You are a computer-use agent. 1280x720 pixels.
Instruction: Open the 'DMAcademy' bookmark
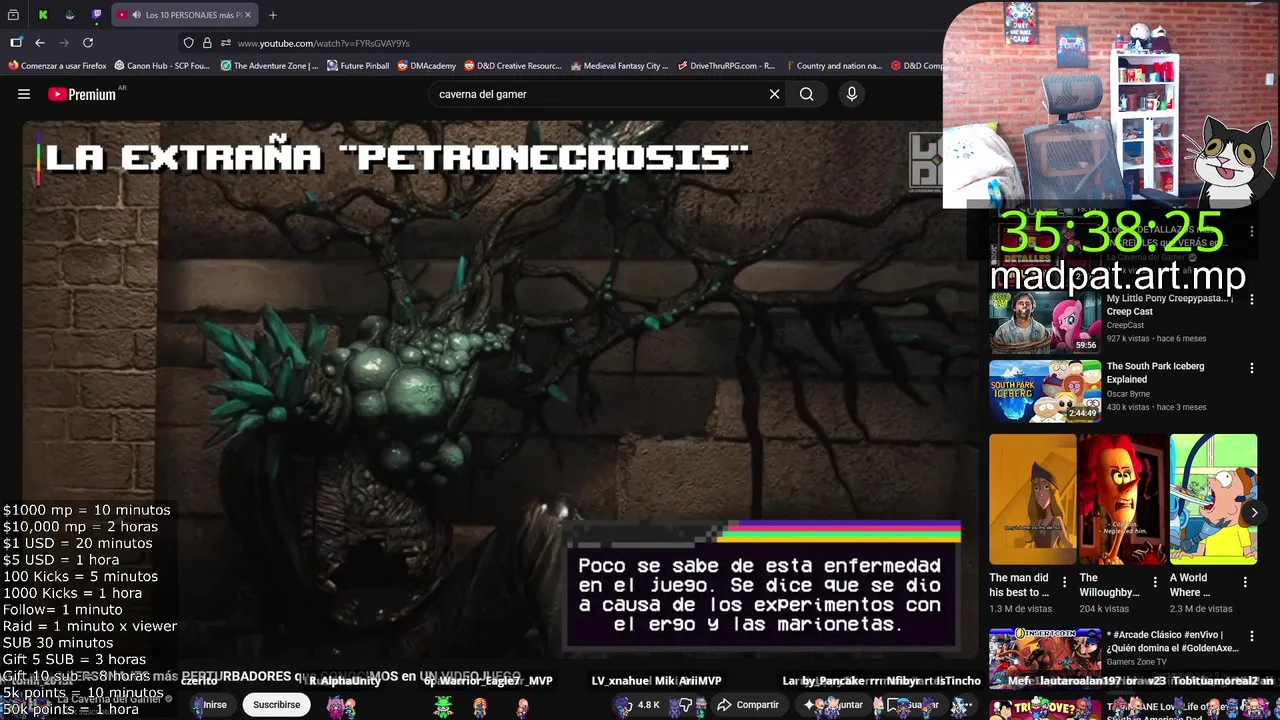pos(427,66)
